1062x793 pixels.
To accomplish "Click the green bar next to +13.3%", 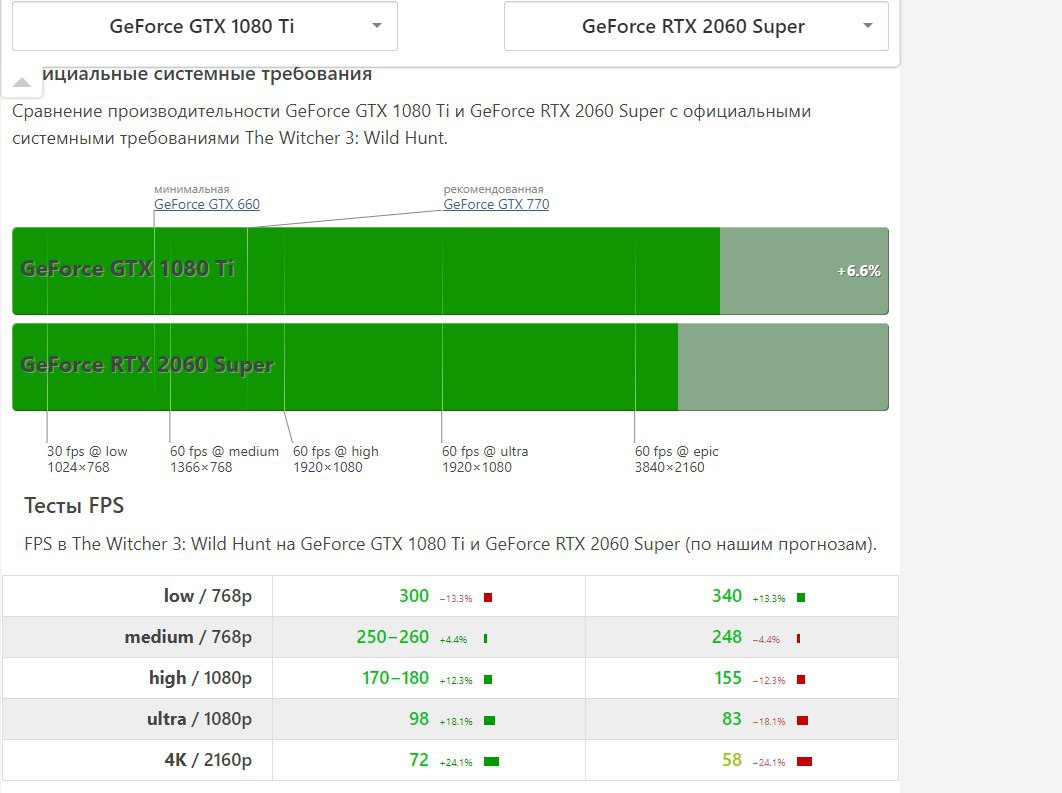I will tap(801, 598).
